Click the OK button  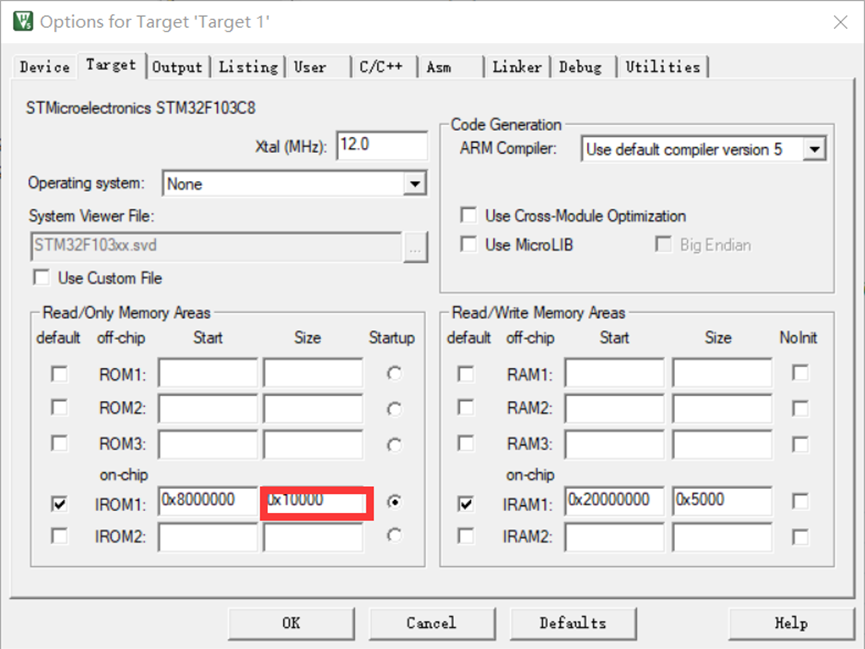(x=291, y=623)
